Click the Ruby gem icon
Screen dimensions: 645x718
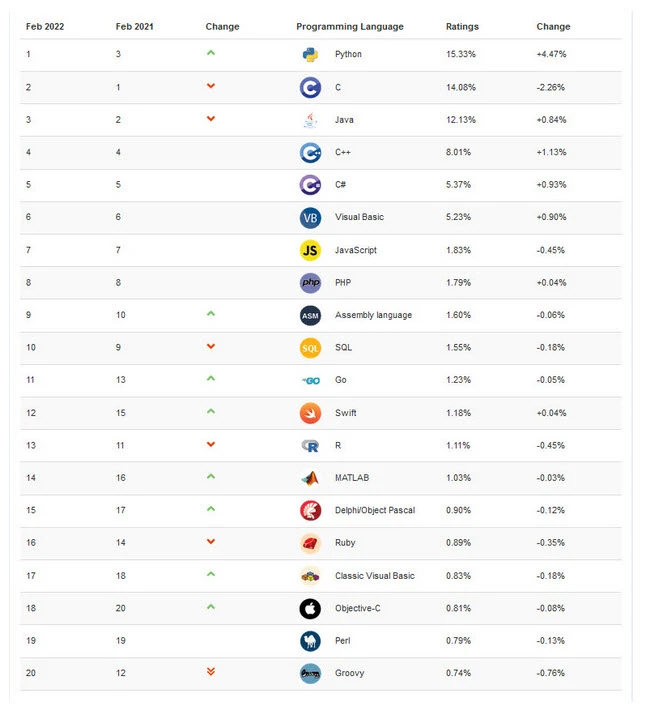pyautogui.click(x=310, y=544)
